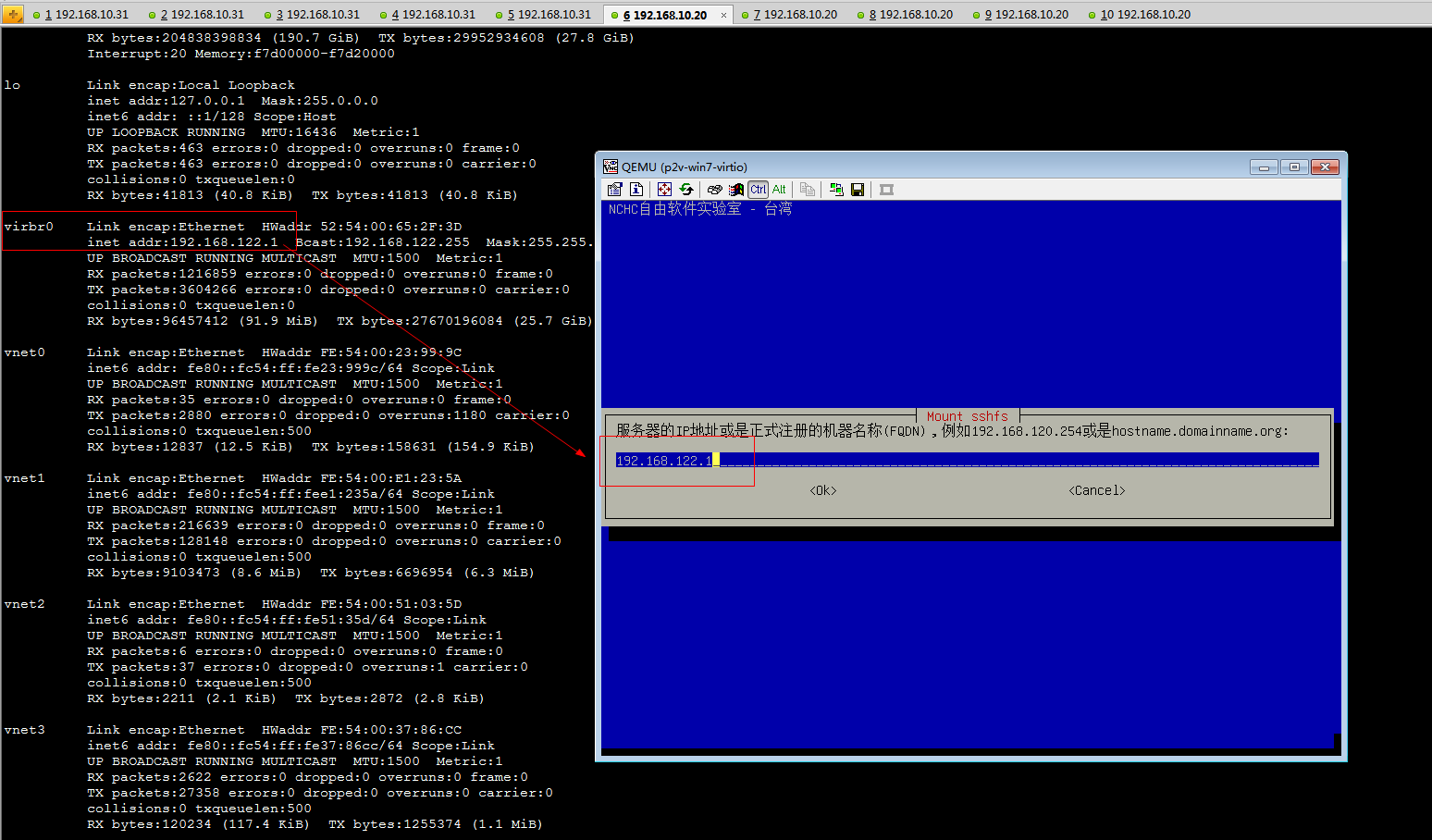Screen dimensions: 1432x840
Task: Toggle the Ctrl key button
Action: tap(759, 190)
